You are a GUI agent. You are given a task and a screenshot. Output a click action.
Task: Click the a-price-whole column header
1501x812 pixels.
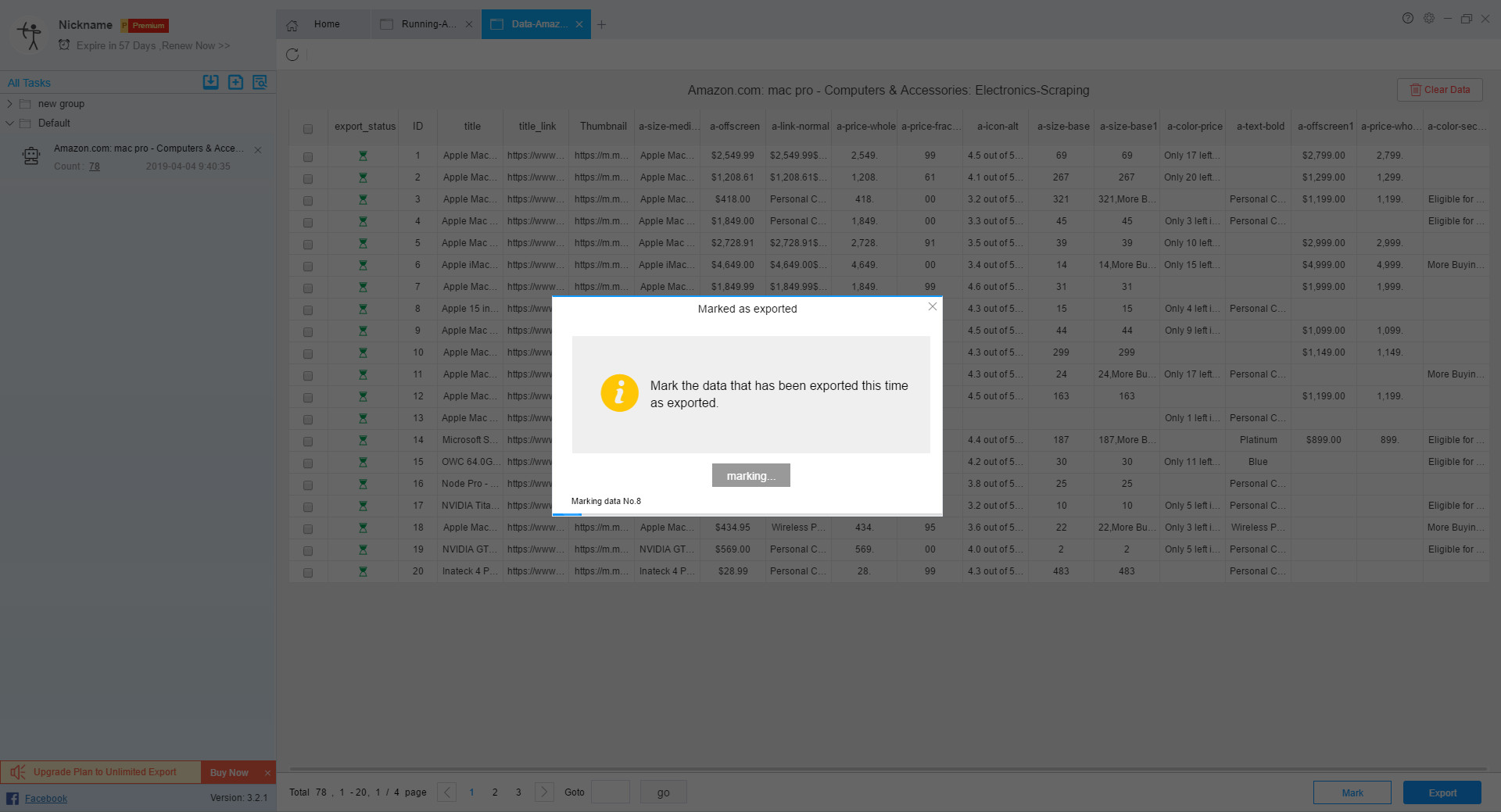coord(865,126)
